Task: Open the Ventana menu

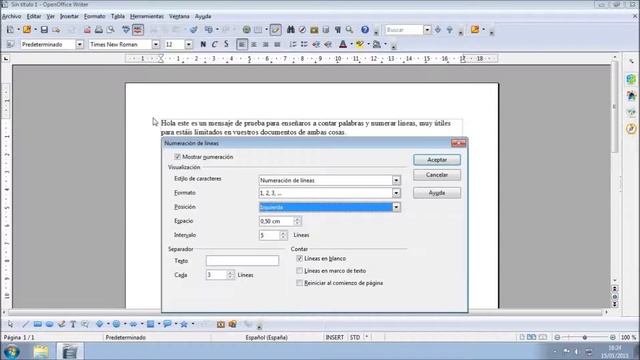Action: coord(179,16)
